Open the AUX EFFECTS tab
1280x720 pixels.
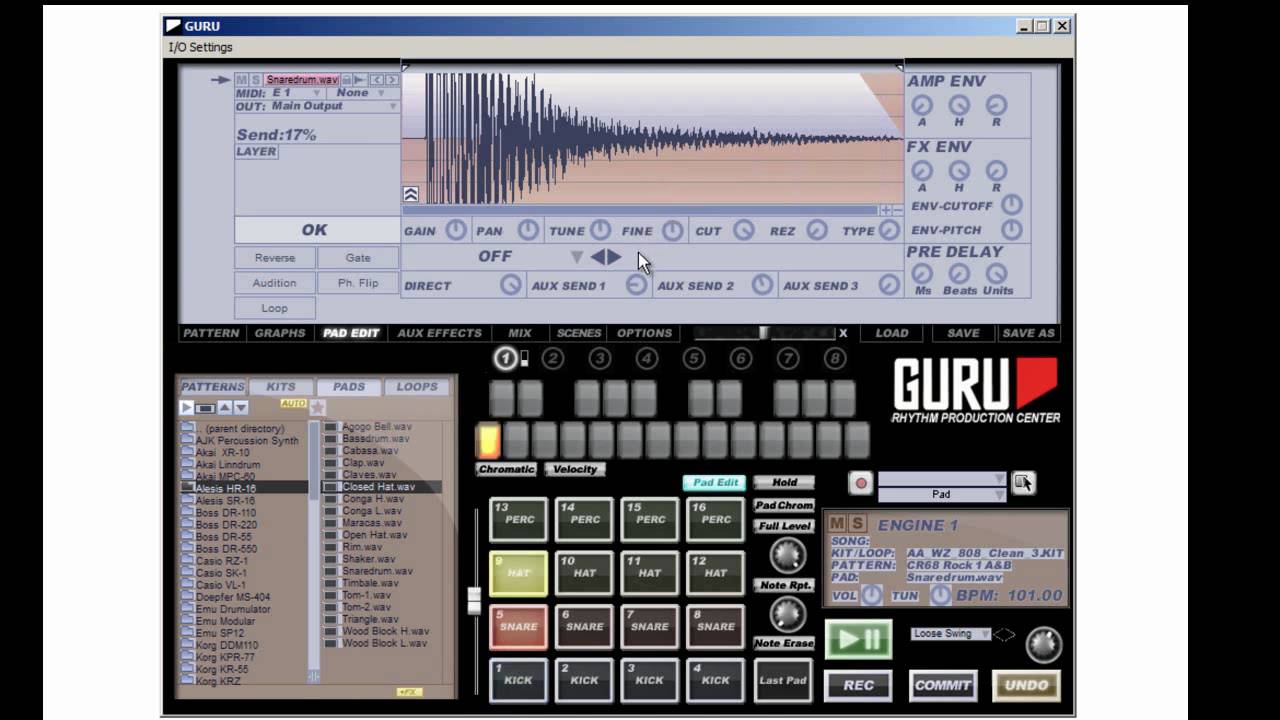click(x=439, y=333)
